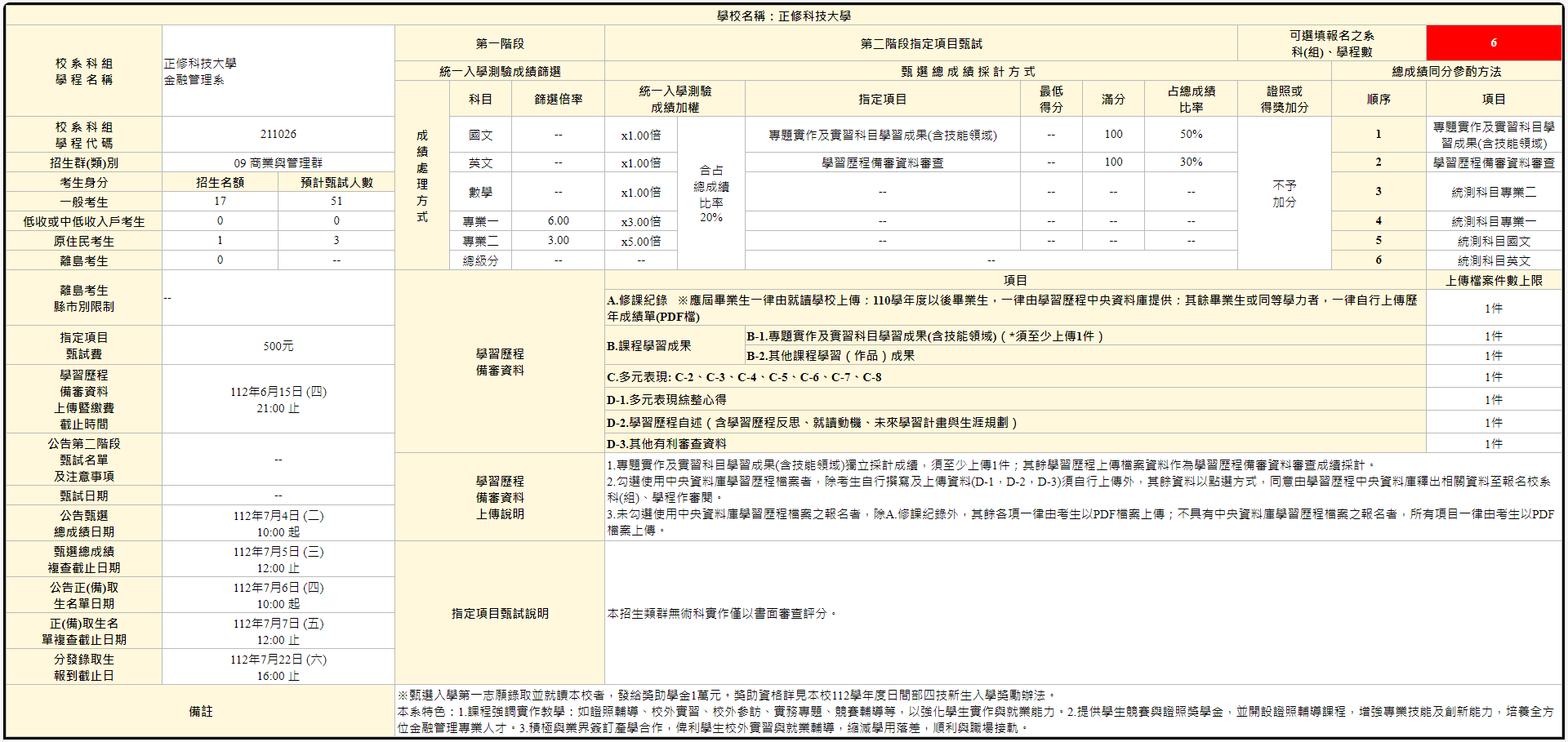Screen dimensions: 1568x742
Task: Click the 第二階段指定項目甄試 header
Action: 921,43
